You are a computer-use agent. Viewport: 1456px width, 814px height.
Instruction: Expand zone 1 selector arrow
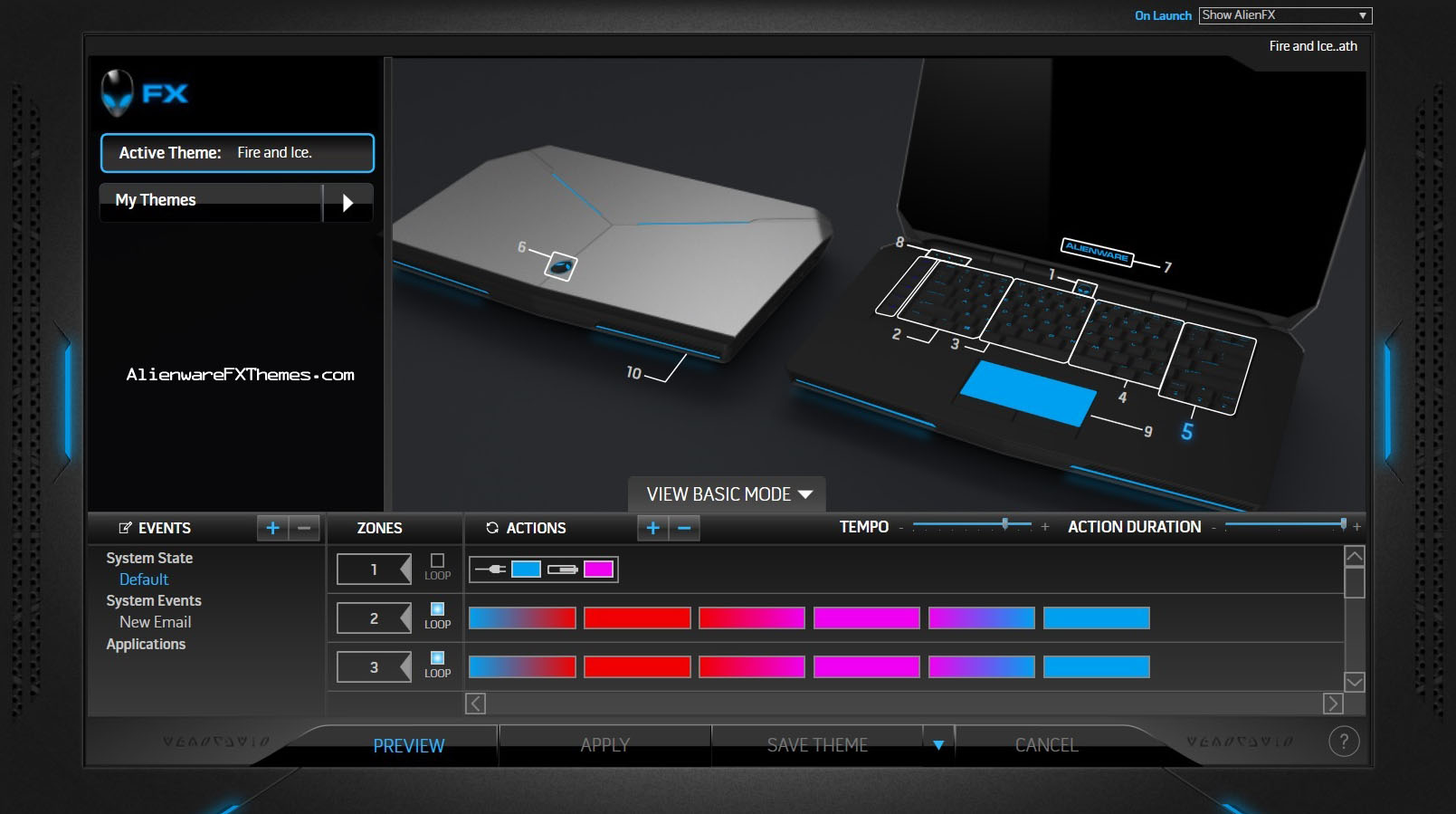(405, 570)
